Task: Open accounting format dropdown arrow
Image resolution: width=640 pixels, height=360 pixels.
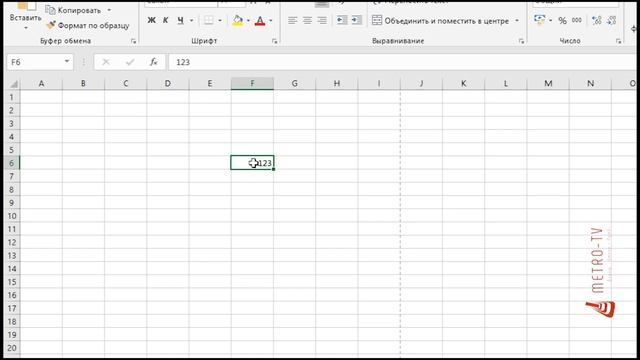Action: [550, 20]
